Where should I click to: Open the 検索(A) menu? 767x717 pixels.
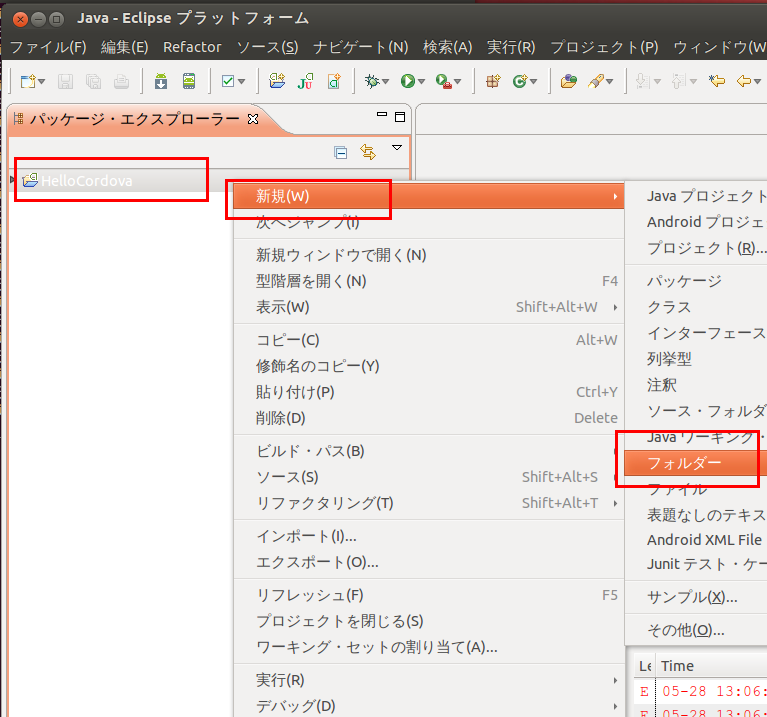pos(448,47)
